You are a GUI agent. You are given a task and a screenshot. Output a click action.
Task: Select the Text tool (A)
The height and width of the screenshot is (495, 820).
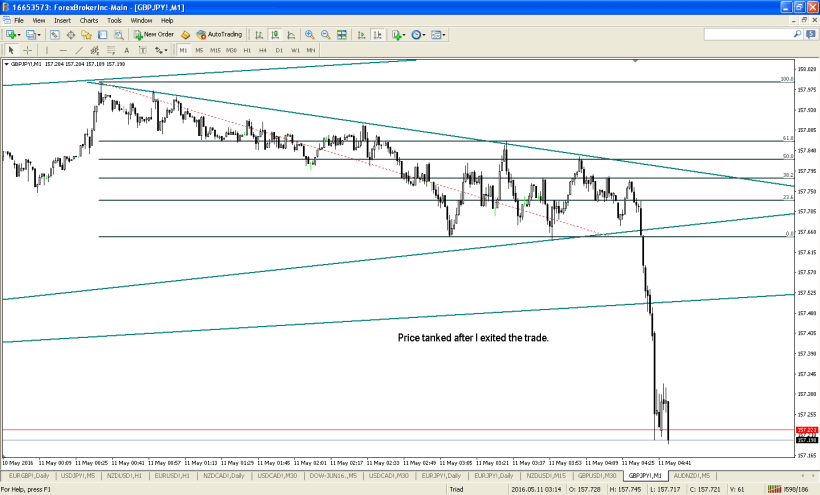point(127,50)
